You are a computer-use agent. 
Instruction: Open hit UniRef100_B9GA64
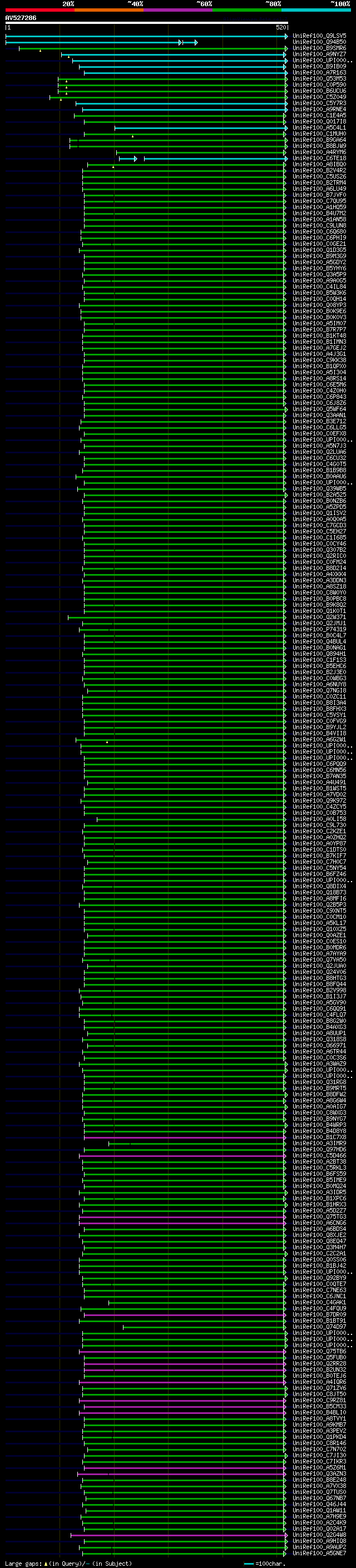(319, 140)
